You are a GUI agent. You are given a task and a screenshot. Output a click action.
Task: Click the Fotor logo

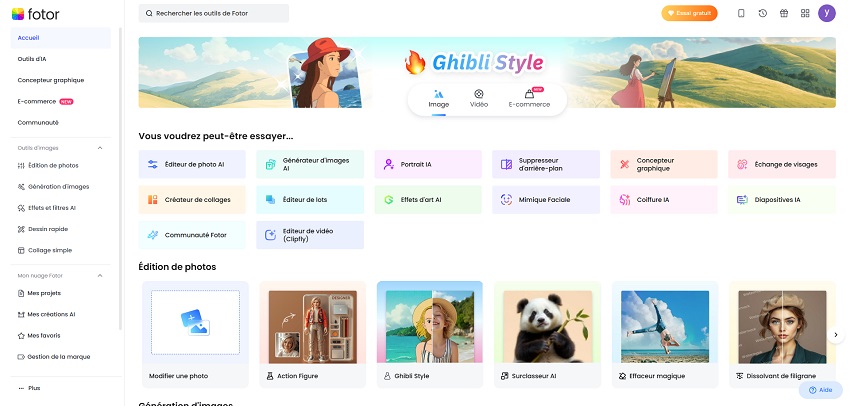pos(35,14)
